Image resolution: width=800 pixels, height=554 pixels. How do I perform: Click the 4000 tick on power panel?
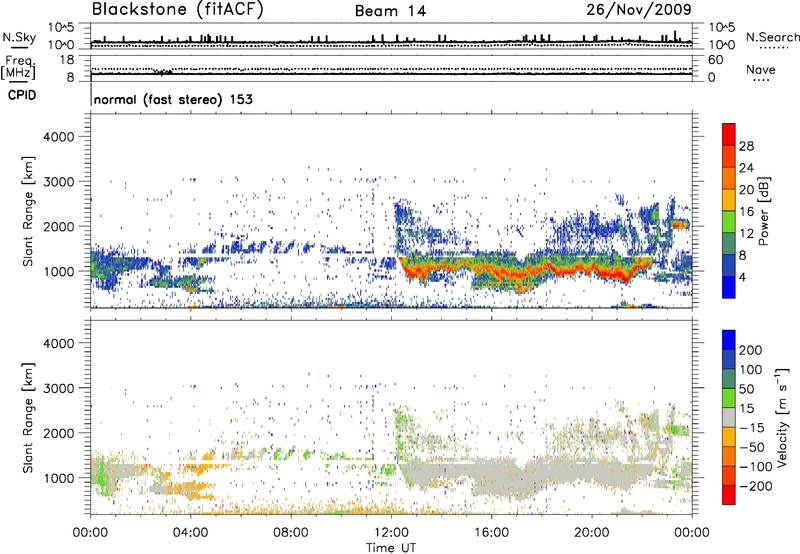pyautogui.click(x=58, y=137)
